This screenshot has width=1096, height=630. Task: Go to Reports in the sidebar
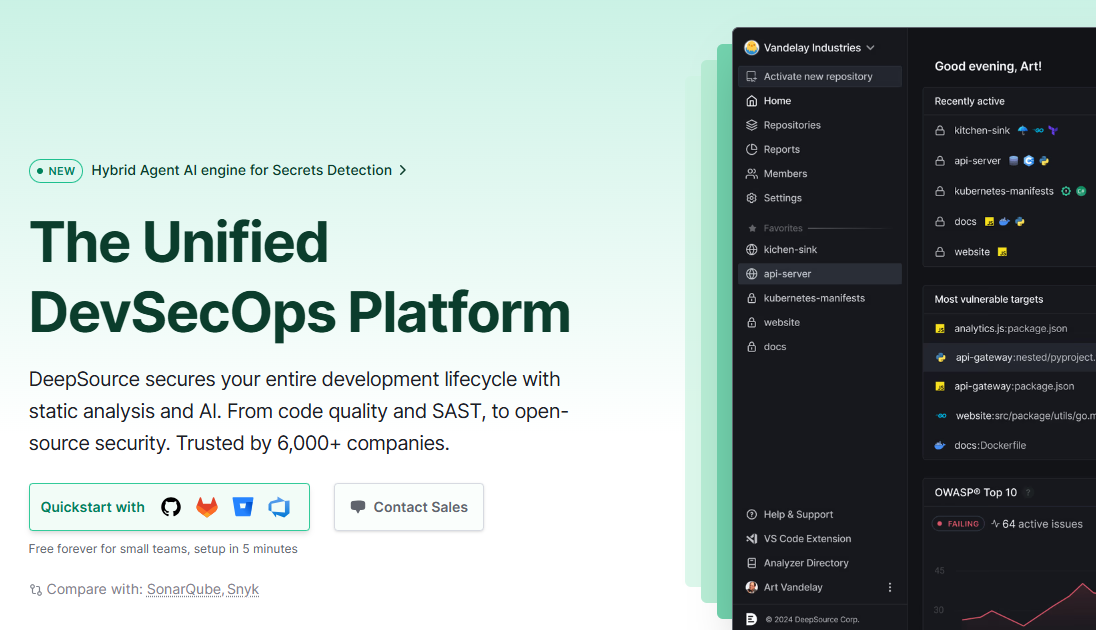(x=781, y=149)
